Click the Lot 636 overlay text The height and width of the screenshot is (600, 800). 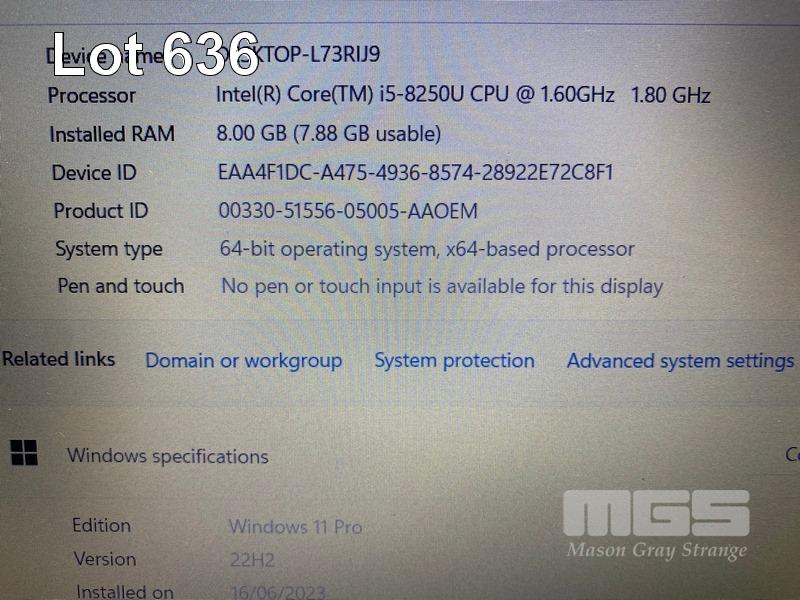click(x=156, y=54)
